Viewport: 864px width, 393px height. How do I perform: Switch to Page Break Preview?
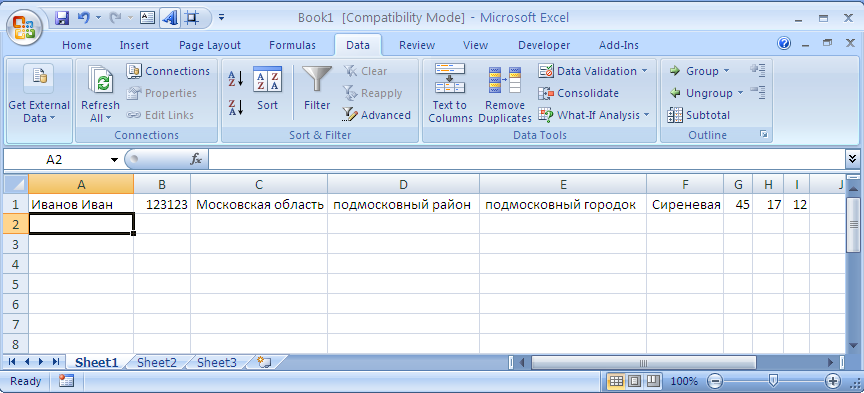(x=652, y=381)
